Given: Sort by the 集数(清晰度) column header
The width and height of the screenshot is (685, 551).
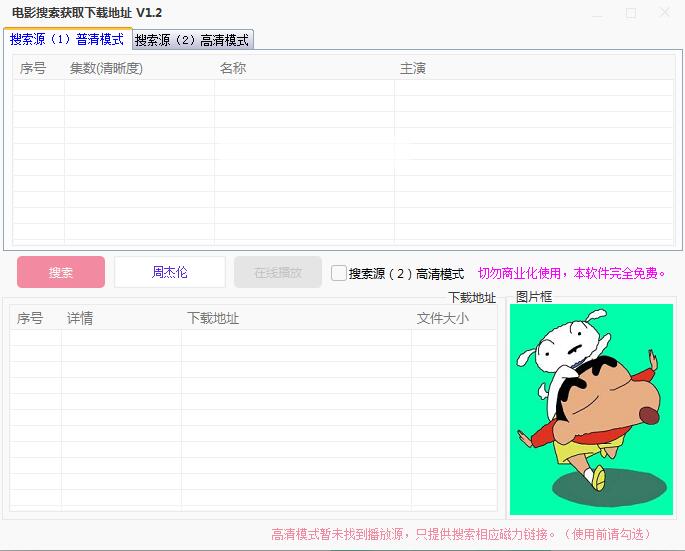Looking at the screenshot, I should [106, 68].
